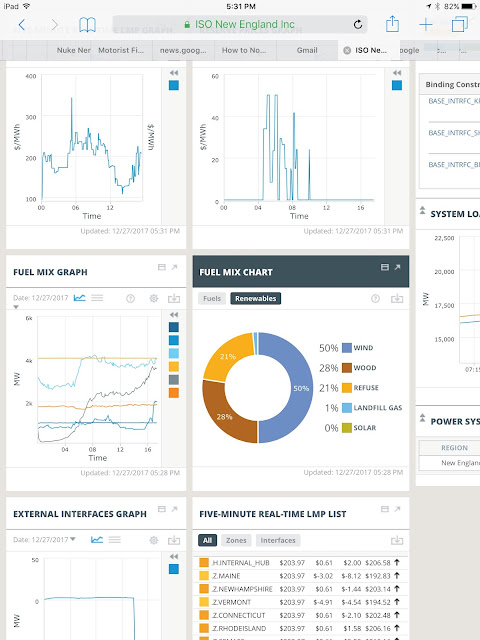480x640 pixels.
Task: Download External Interfaces Graph data
Action: pos(174,540)
